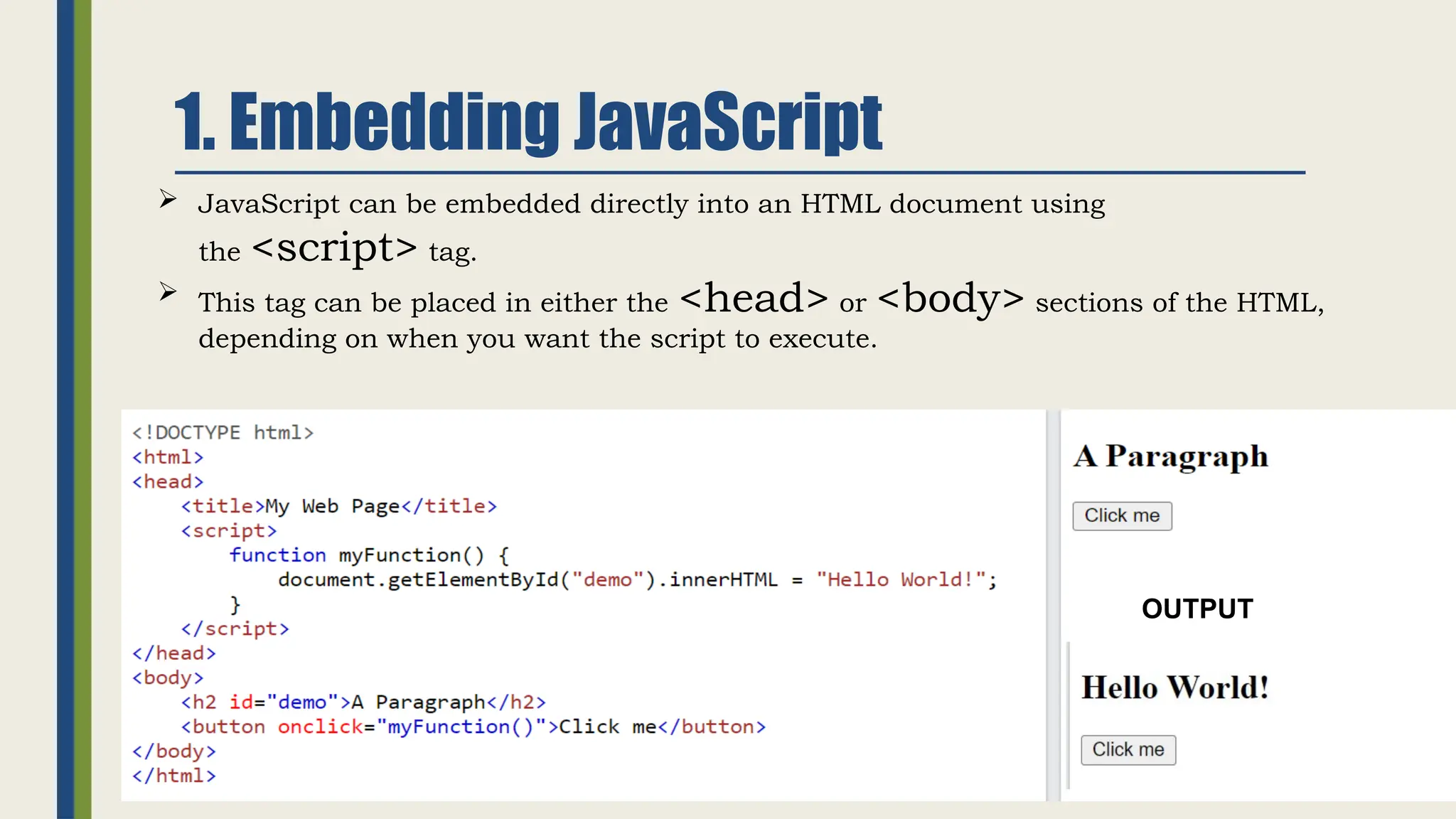This screenshot has height=819, width=1456.
Task: Click the 'Click me' button under A Paragraph
Action: click(x=1122, y=516)
